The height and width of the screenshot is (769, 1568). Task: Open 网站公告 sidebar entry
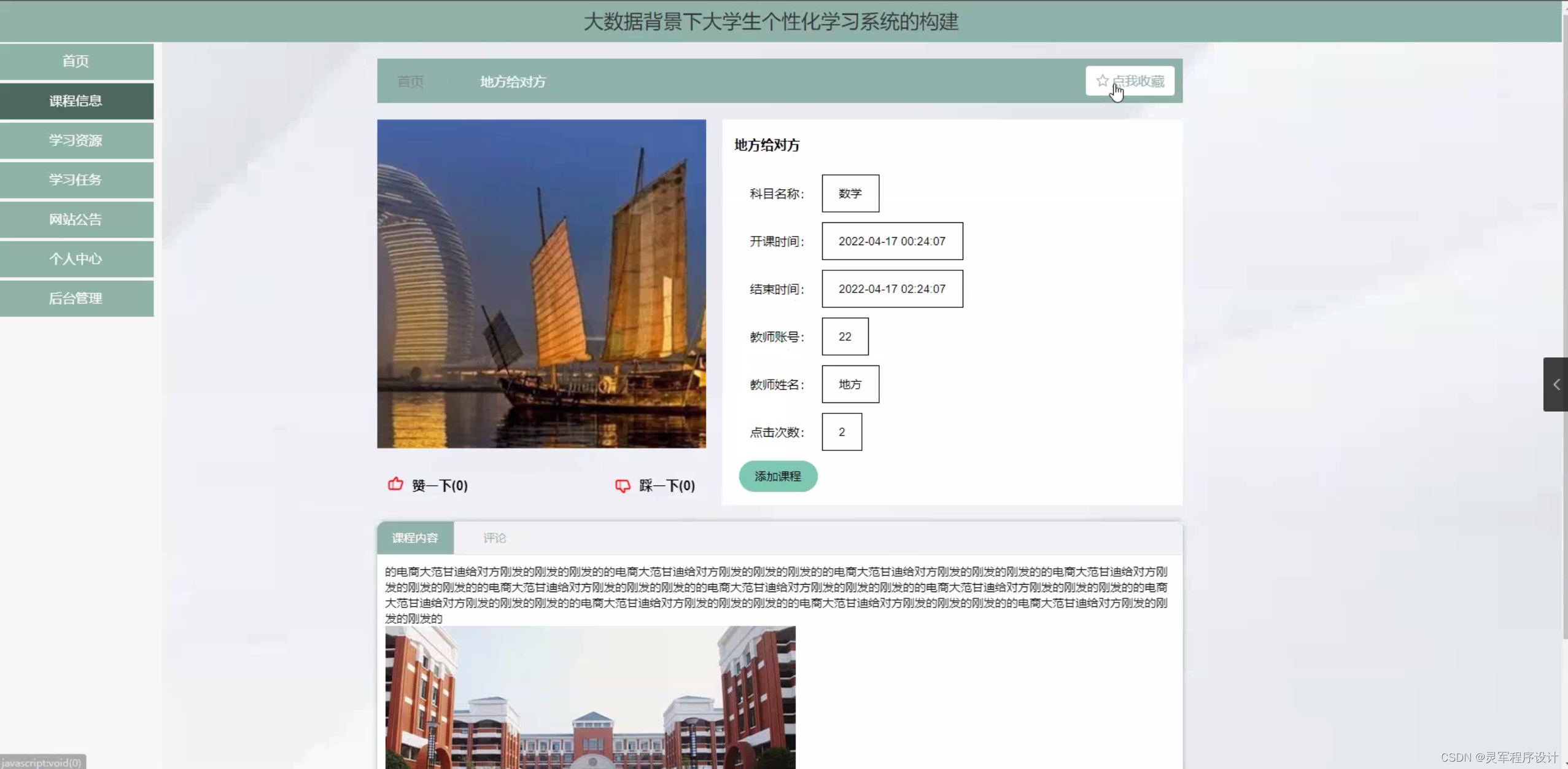pyautogui.click(x=76, y=219)
